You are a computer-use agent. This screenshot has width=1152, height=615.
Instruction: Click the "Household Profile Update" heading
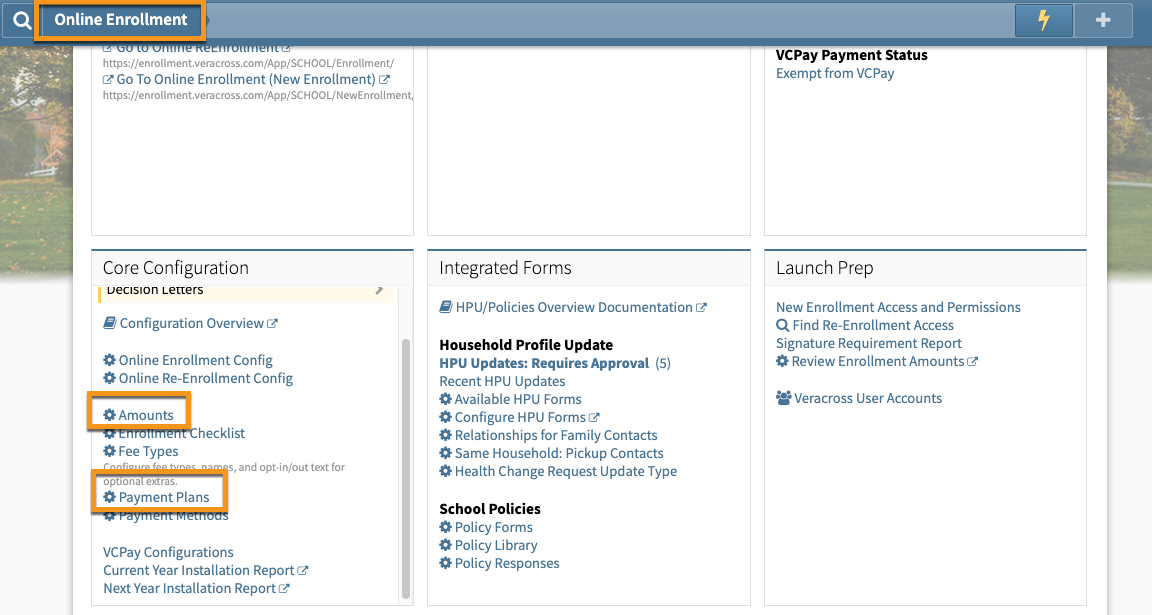[526, 345]
